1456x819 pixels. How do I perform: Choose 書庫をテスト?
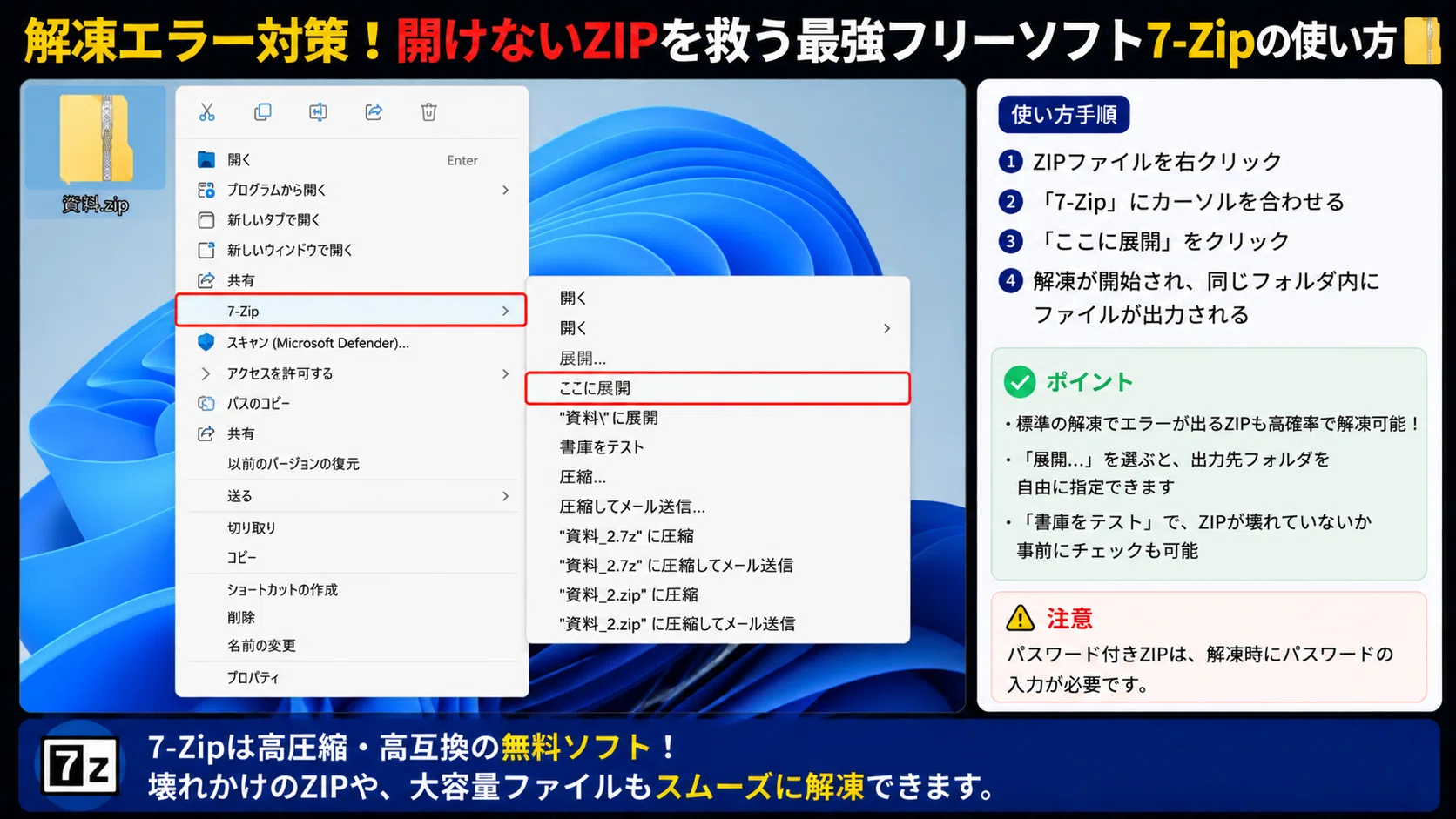(x=718, y=447)
